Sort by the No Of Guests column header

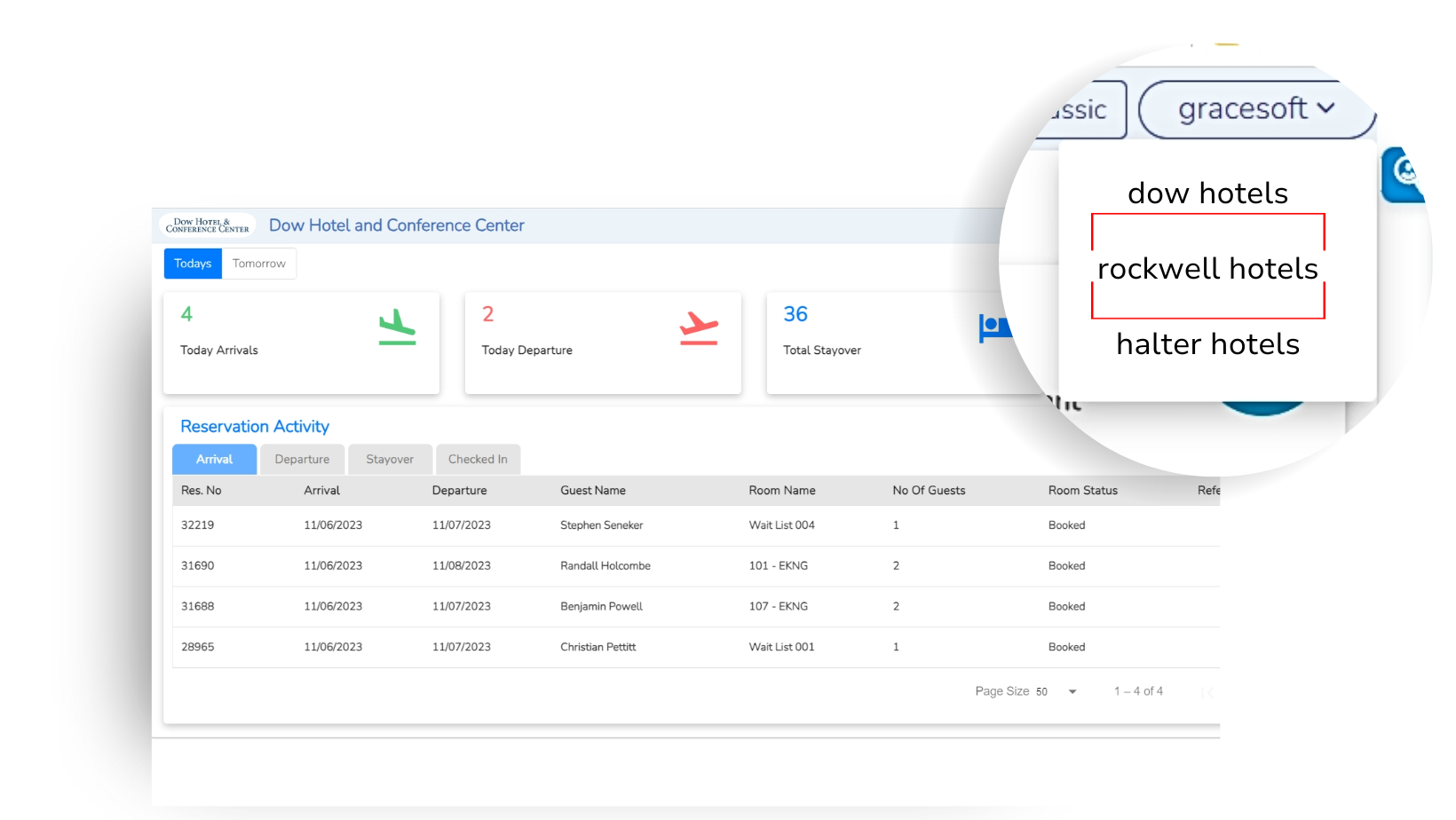[929, 490]
